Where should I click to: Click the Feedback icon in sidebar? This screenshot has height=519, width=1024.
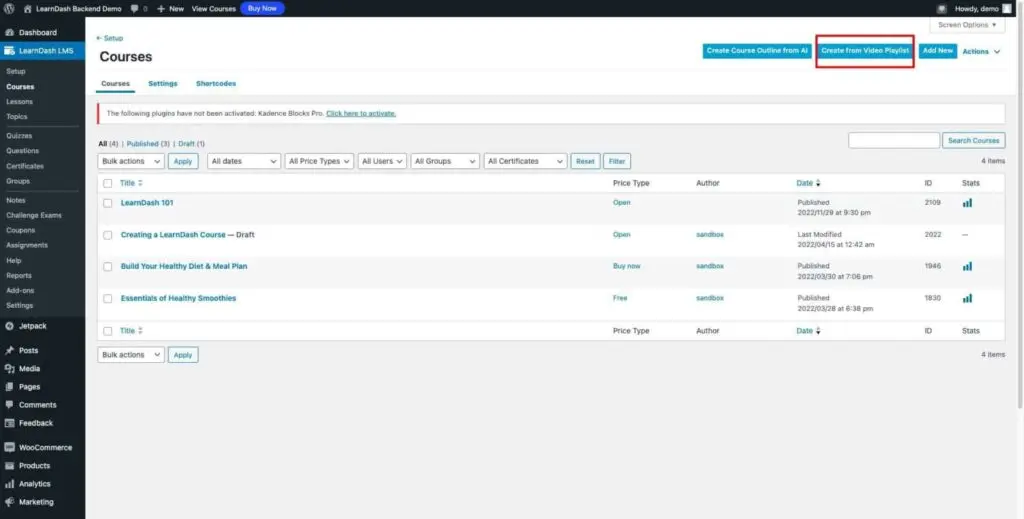tap(10, 423)
